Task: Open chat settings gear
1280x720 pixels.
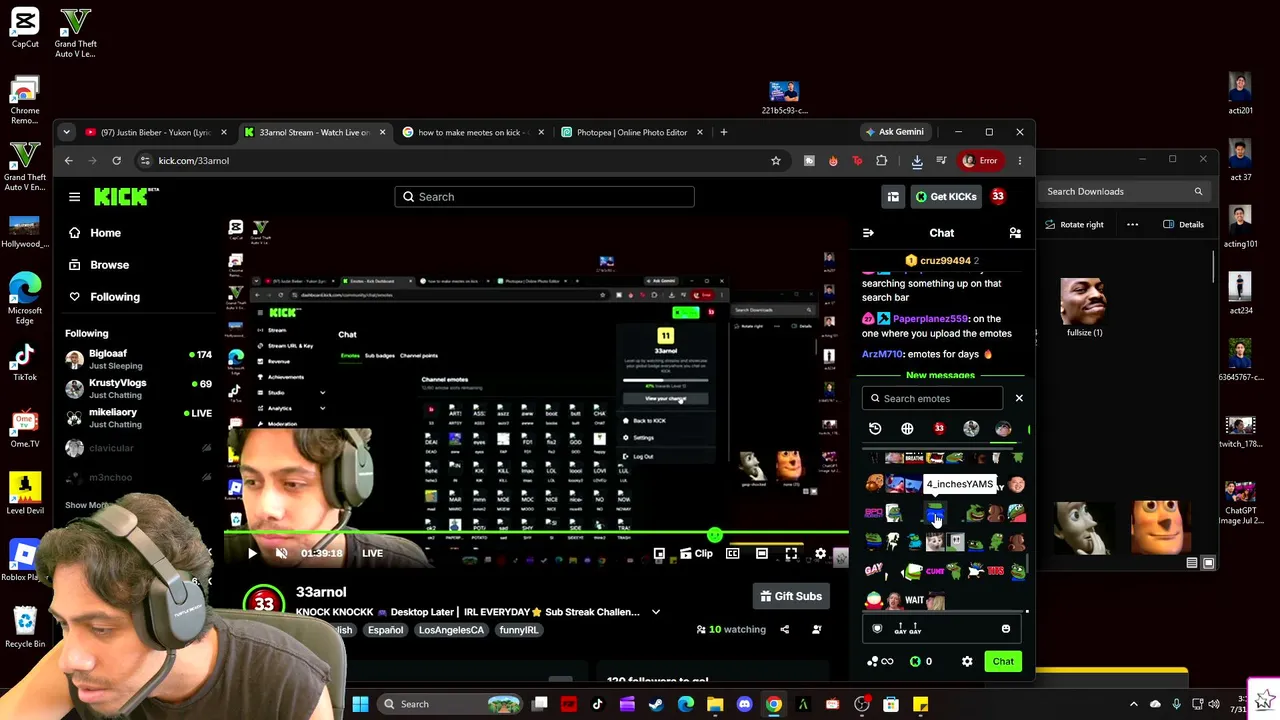Action: pyautogui.click(x=967, y=661)
